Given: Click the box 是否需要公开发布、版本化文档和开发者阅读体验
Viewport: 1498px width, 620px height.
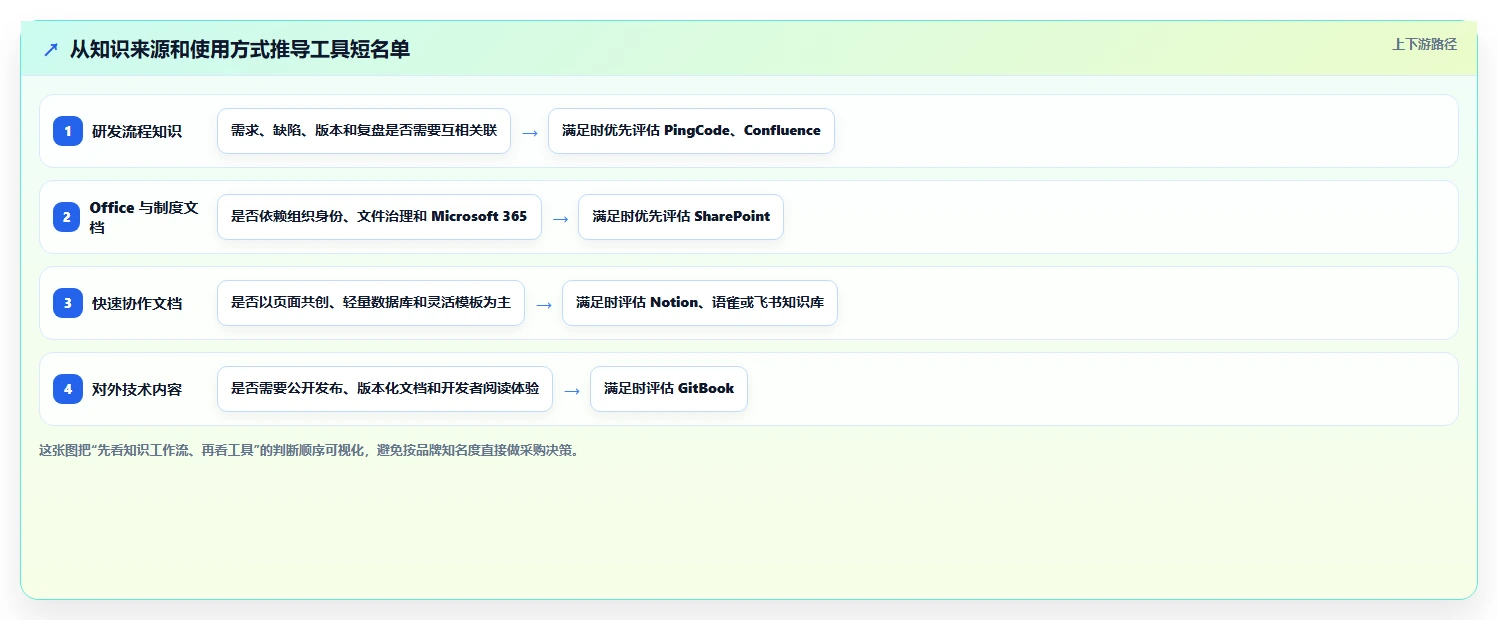Looking at the screenshot, I should (x=385, y=389).
